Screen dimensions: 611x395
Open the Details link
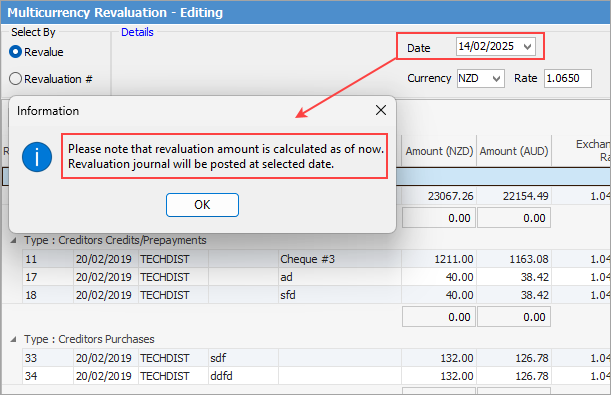click(x=137, y=32)
